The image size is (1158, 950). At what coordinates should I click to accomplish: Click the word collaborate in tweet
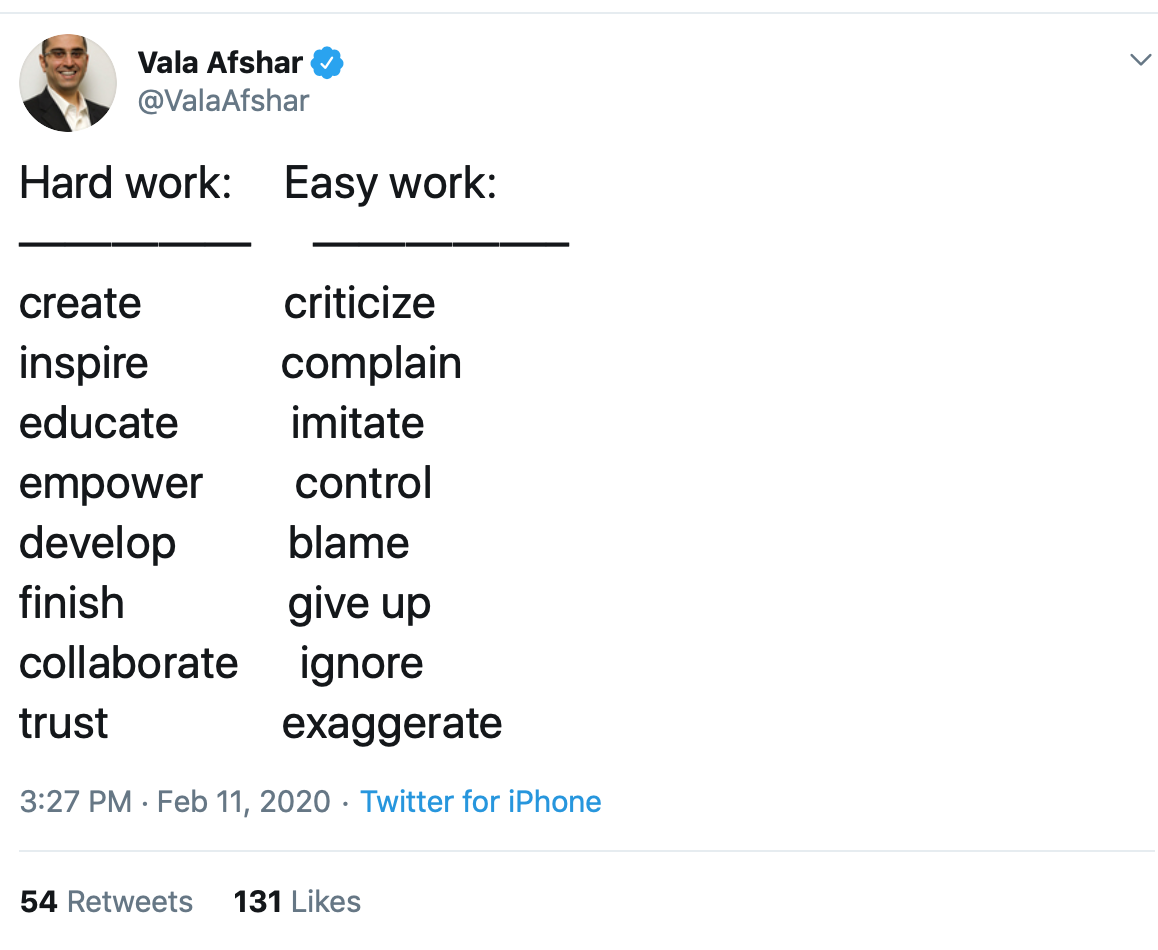(129, 663)
